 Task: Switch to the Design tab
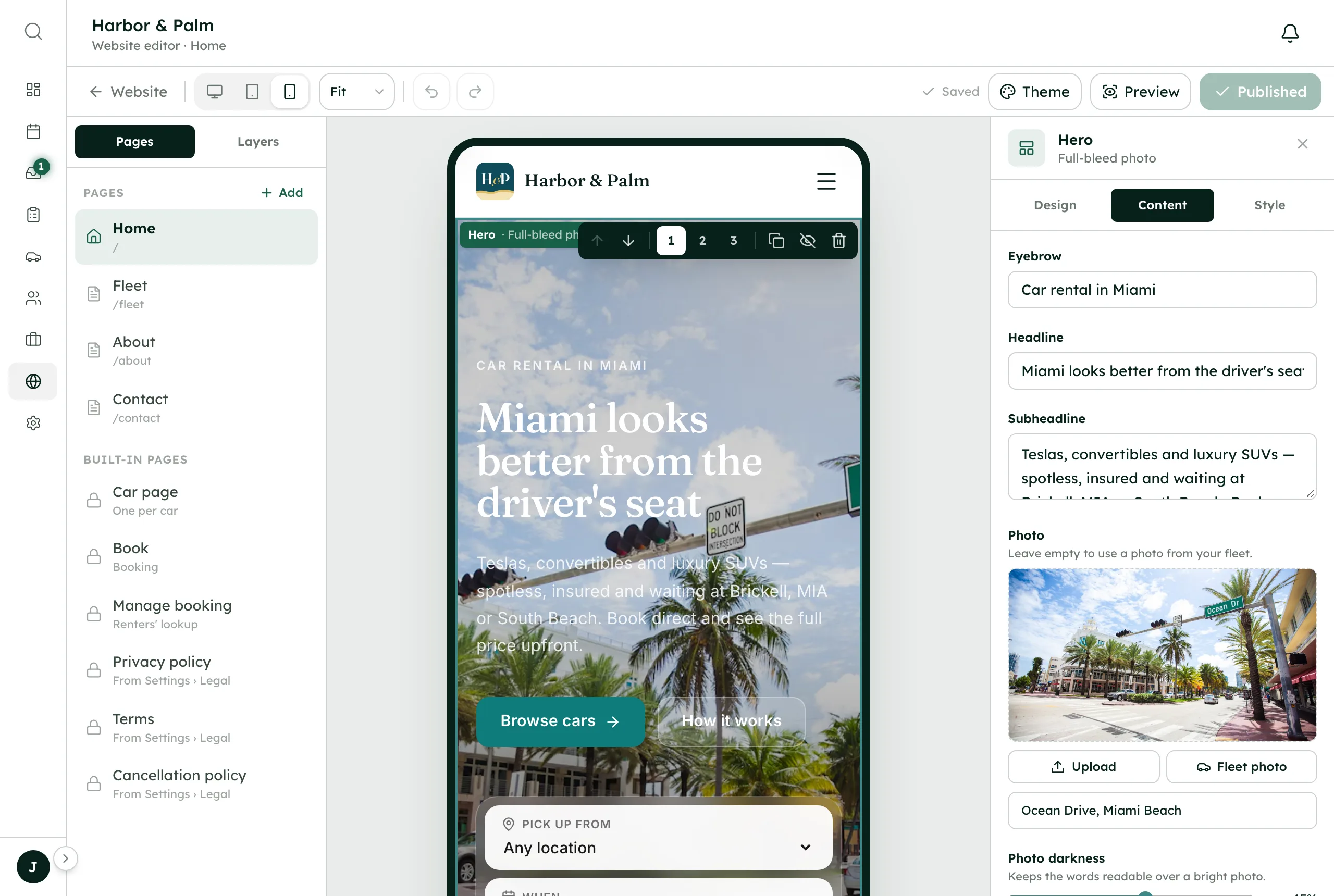click(x=1055, y=205)
